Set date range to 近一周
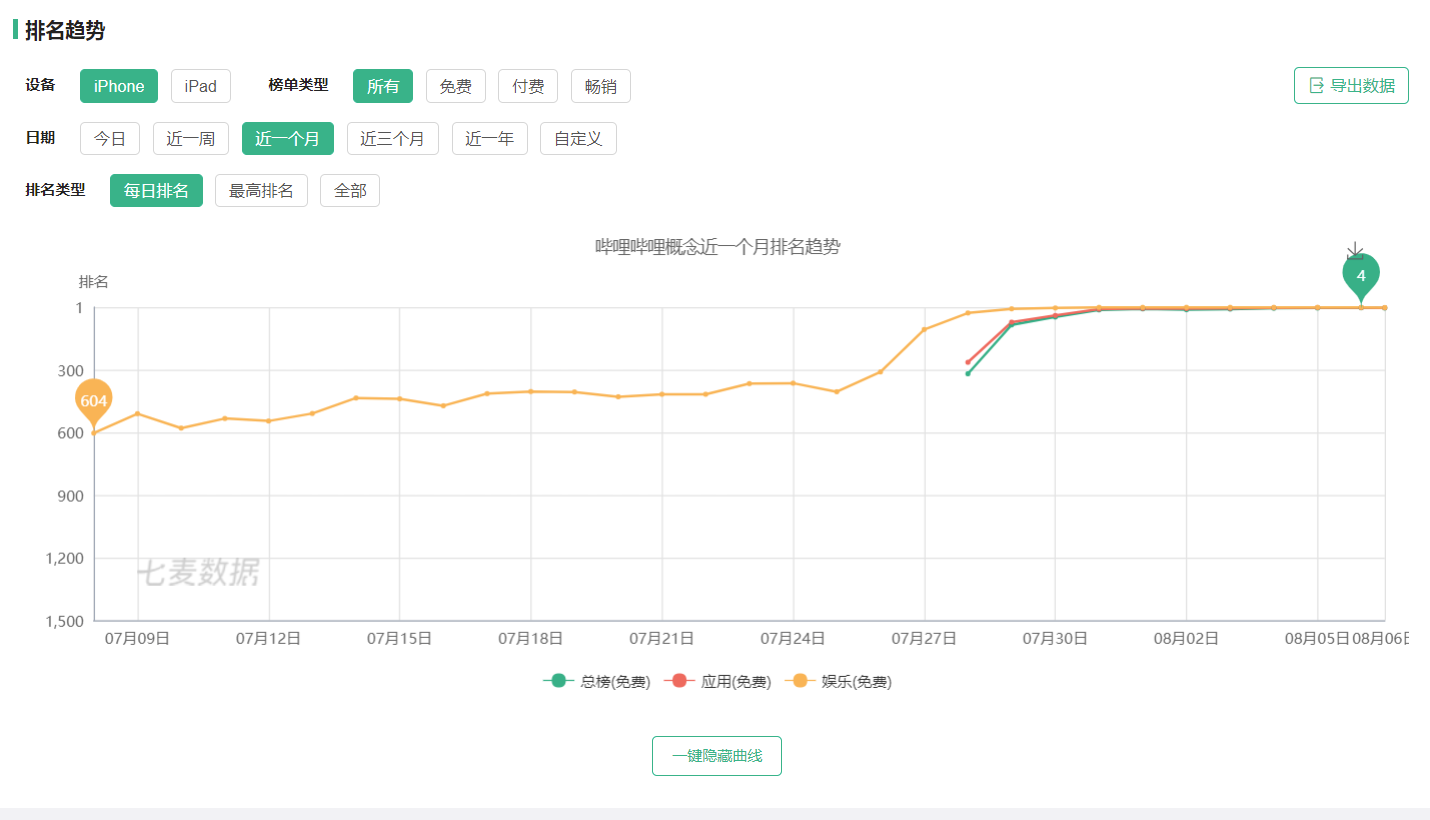 pos(191,139)
